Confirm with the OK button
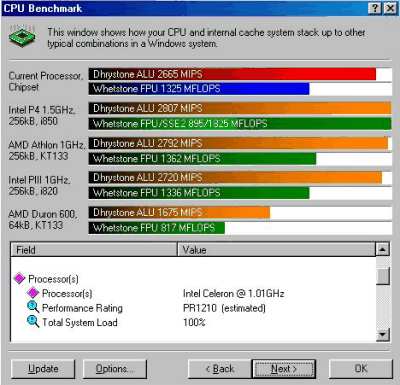 (x=361, y=369)
